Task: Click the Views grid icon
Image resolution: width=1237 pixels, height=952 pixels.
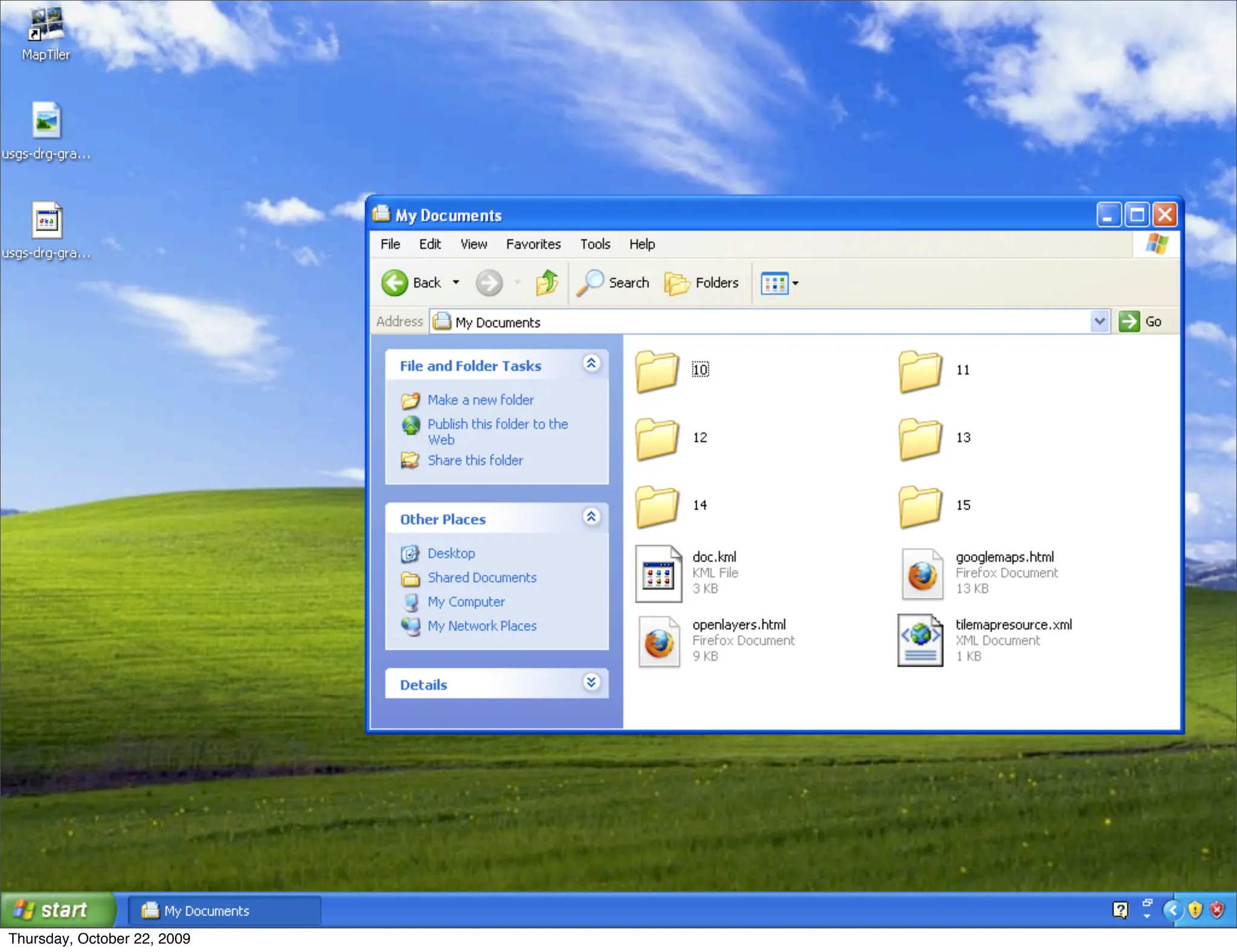Action: [774, 283]
